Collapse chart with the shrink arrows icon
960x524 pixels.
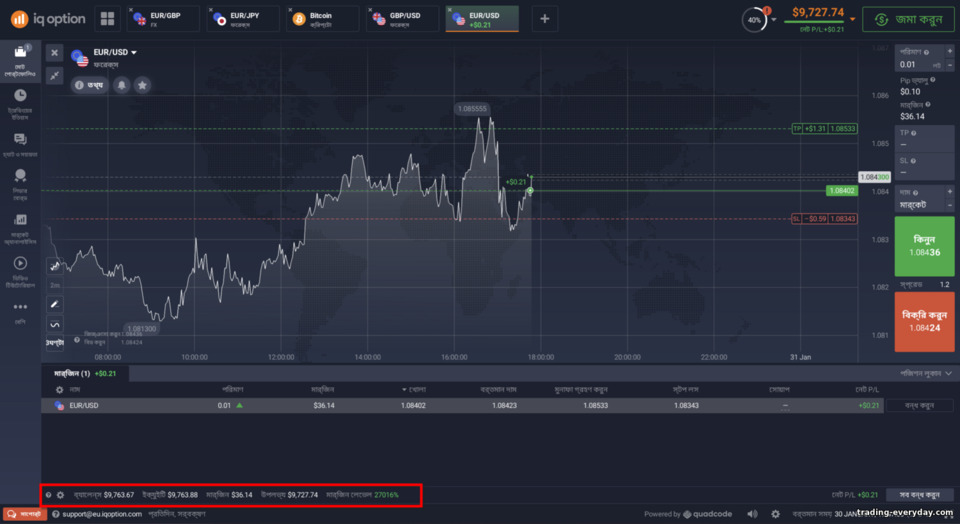(x=54, y=76)
